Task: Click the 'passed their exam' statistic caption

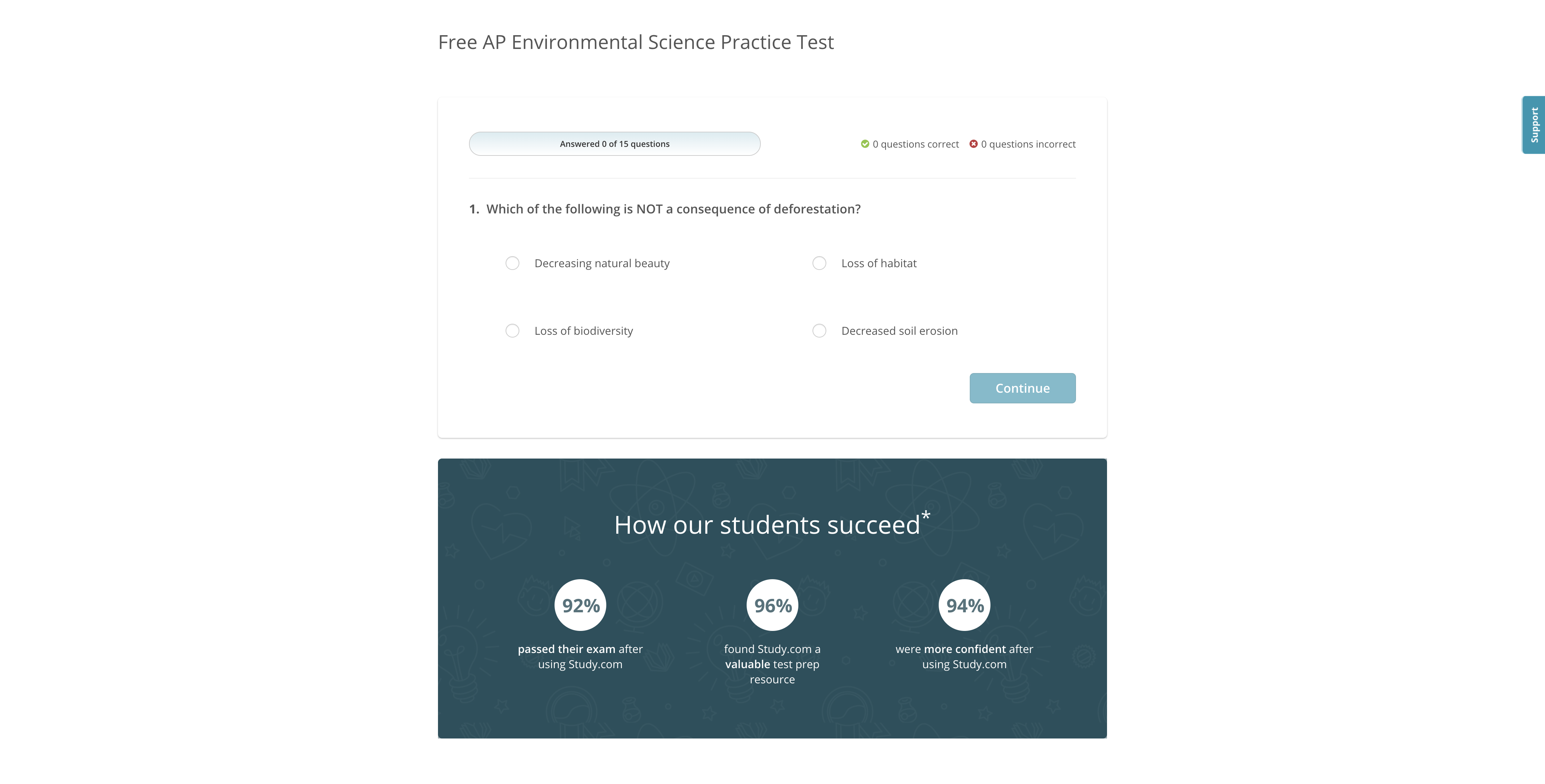Action: point(580,657)
